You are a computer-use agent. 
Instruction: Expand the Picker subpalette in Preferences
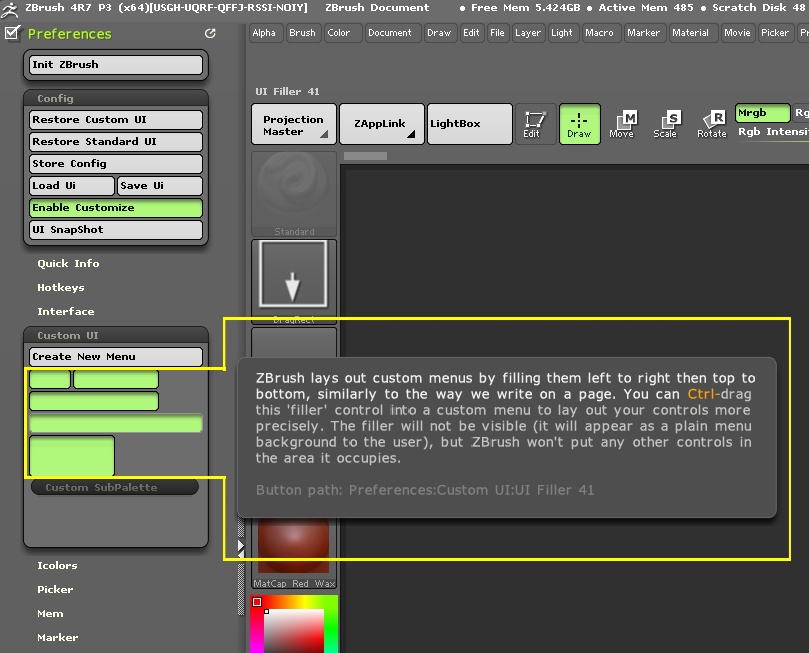tap(55, 590)
